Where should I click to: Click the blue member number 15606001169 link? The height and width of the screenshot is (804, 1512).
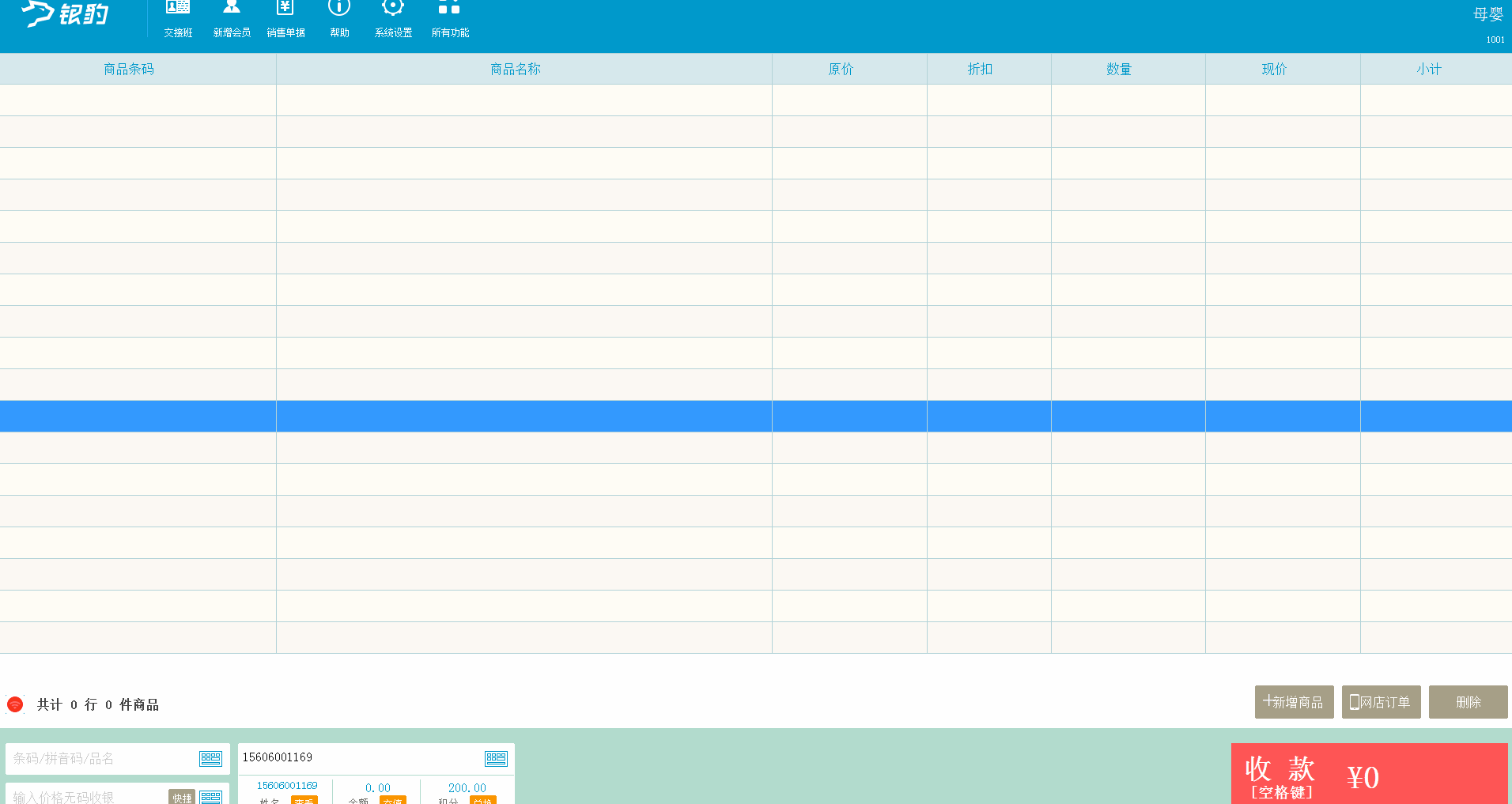287,785
